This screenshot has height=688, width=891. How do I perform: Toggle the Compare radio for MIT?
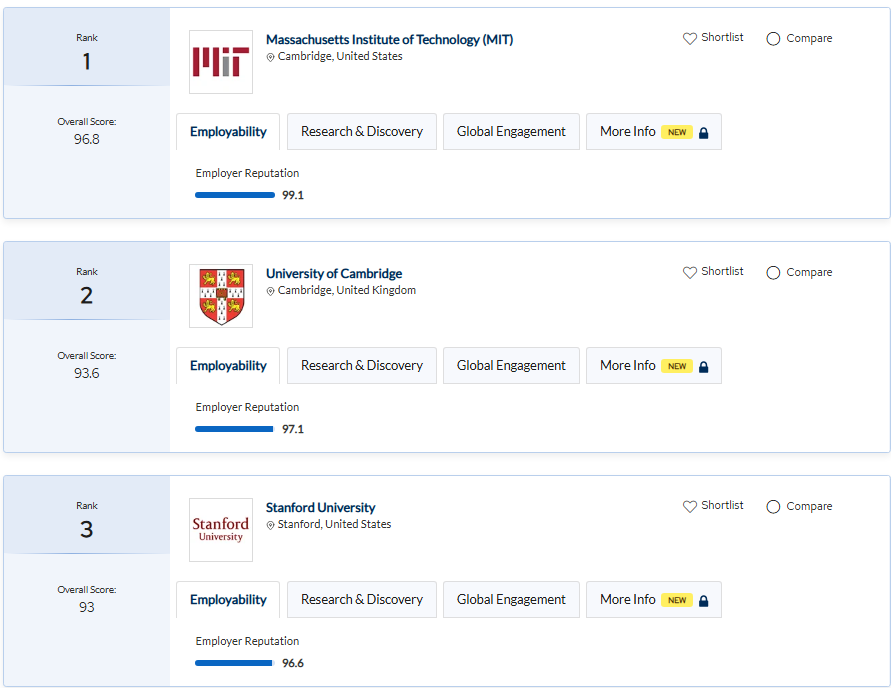pos(773,39)
